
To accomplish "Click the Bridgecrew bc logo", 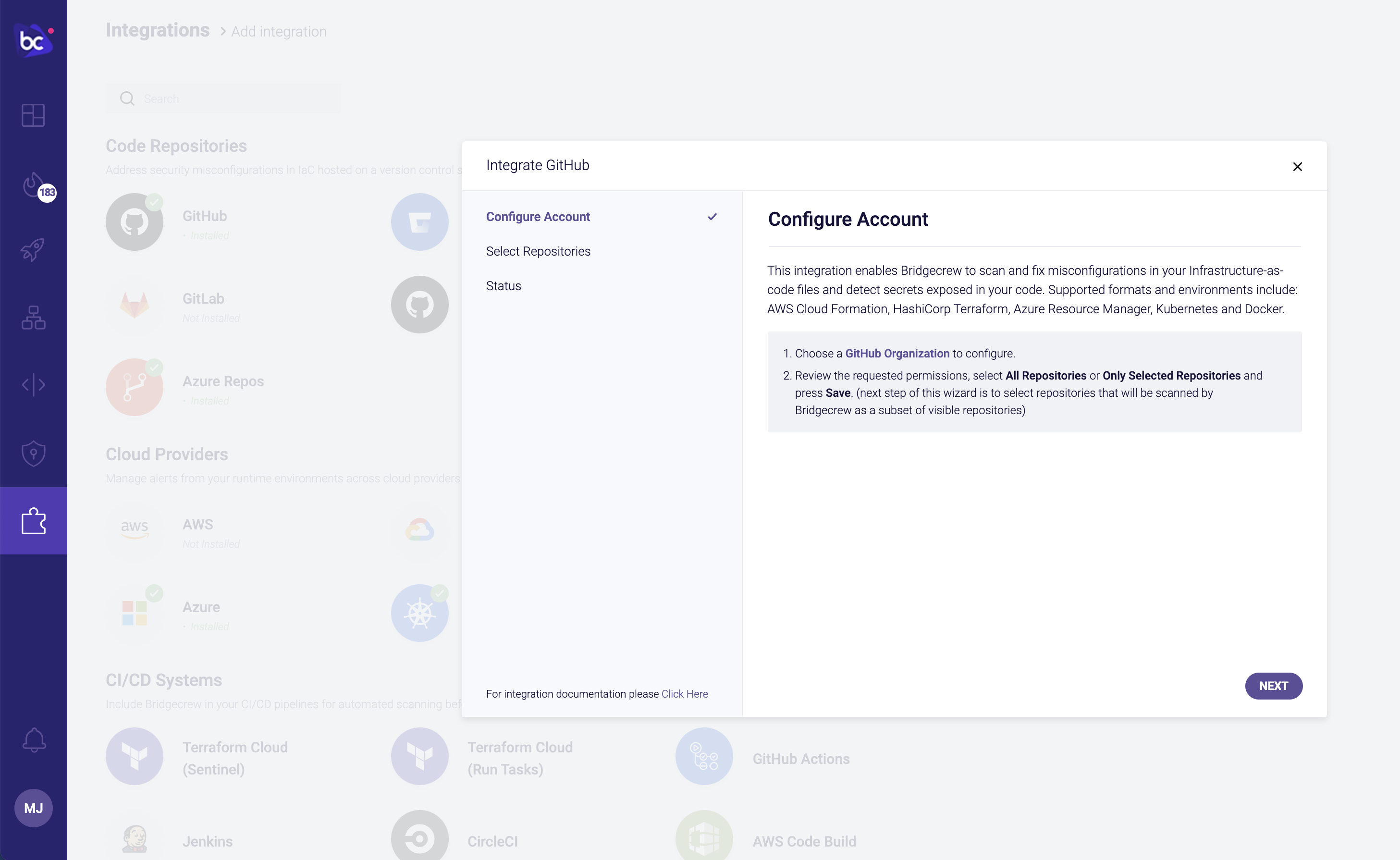I will [x=34, y=40].
